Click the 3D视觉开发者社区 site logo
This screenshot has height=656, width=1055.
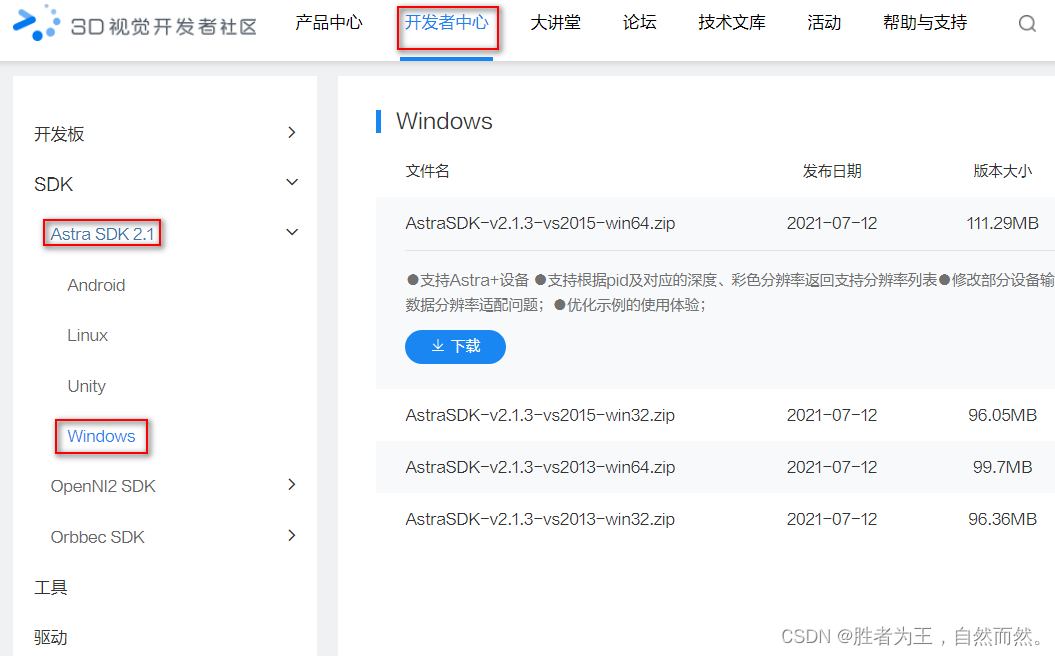(x=135, y=24)
